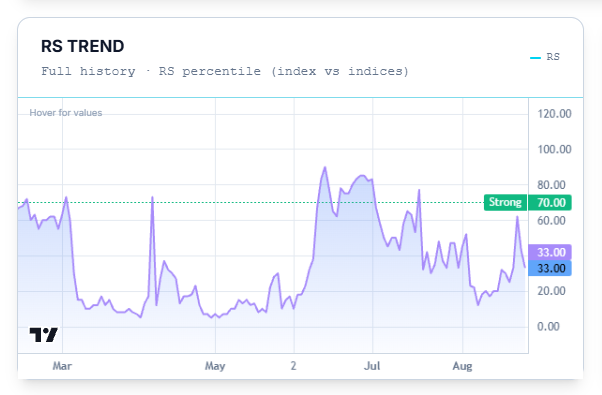
Task: Click the Mar time axis label
Action: point(62,366)
